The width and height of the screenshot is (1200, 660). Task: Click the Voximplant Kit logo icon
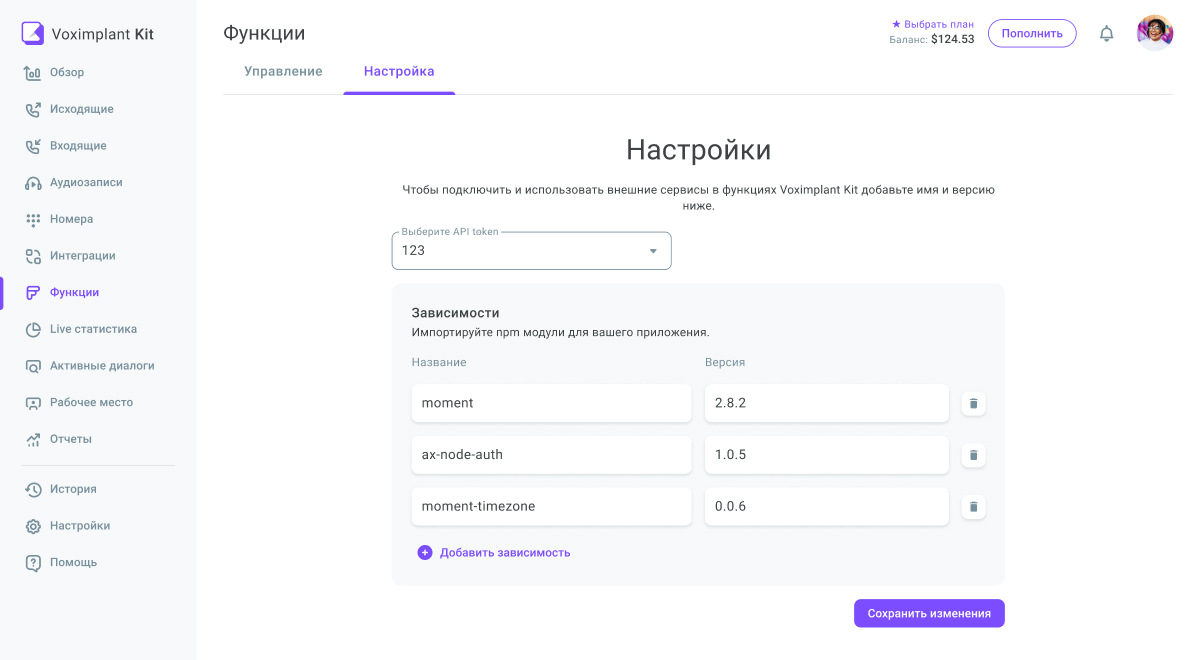[33, 34]
